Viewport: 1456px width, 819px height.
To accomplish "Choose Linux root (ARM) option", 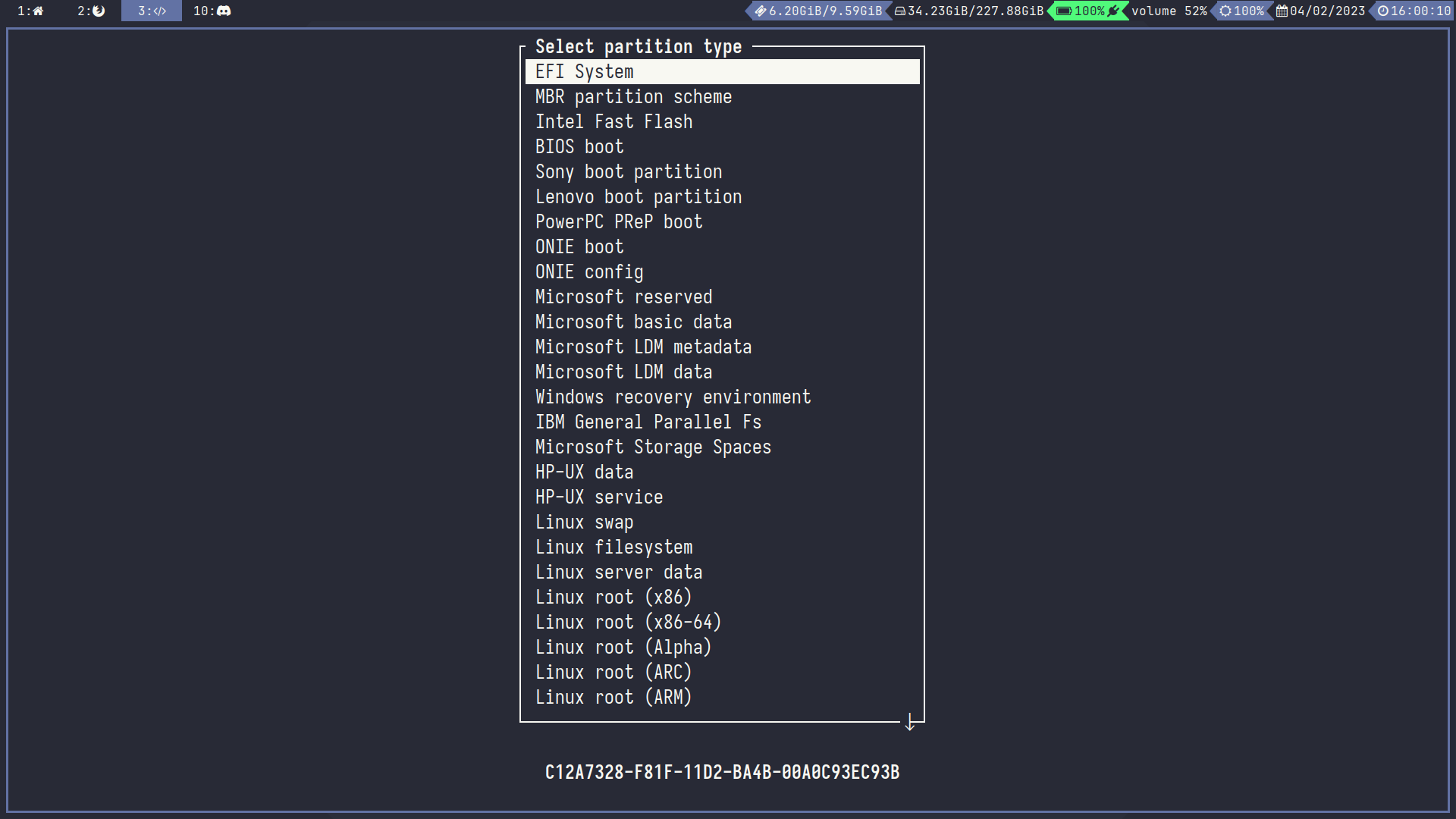I will point(613,698).
